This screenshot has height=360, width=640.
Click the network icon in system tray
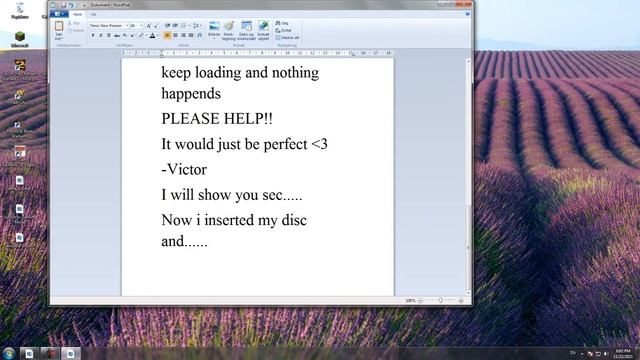[598, 353]
